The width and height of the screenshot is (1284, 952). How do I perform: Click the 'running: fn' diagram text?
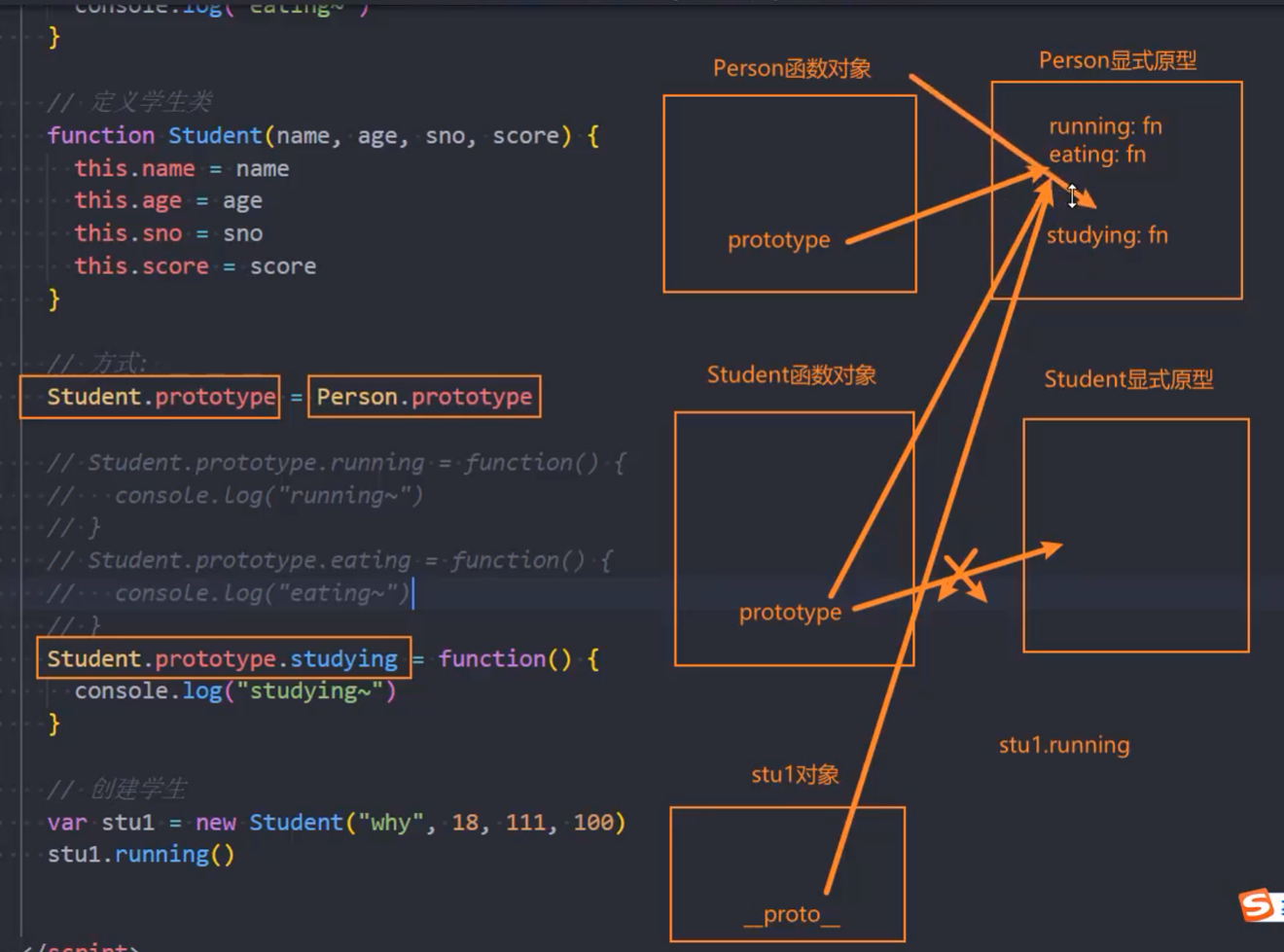pos(1105,126)
